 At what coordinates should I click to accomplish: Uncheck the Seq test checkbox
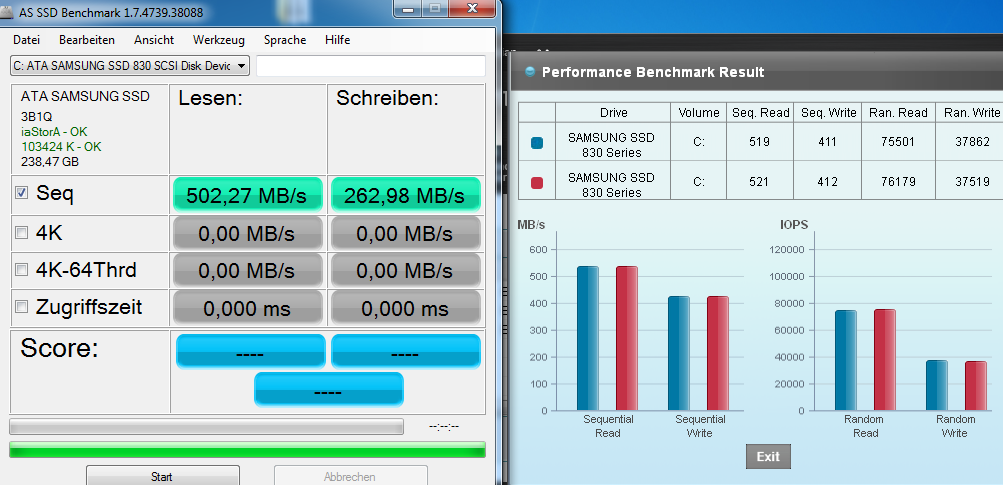tap(22, 193)
